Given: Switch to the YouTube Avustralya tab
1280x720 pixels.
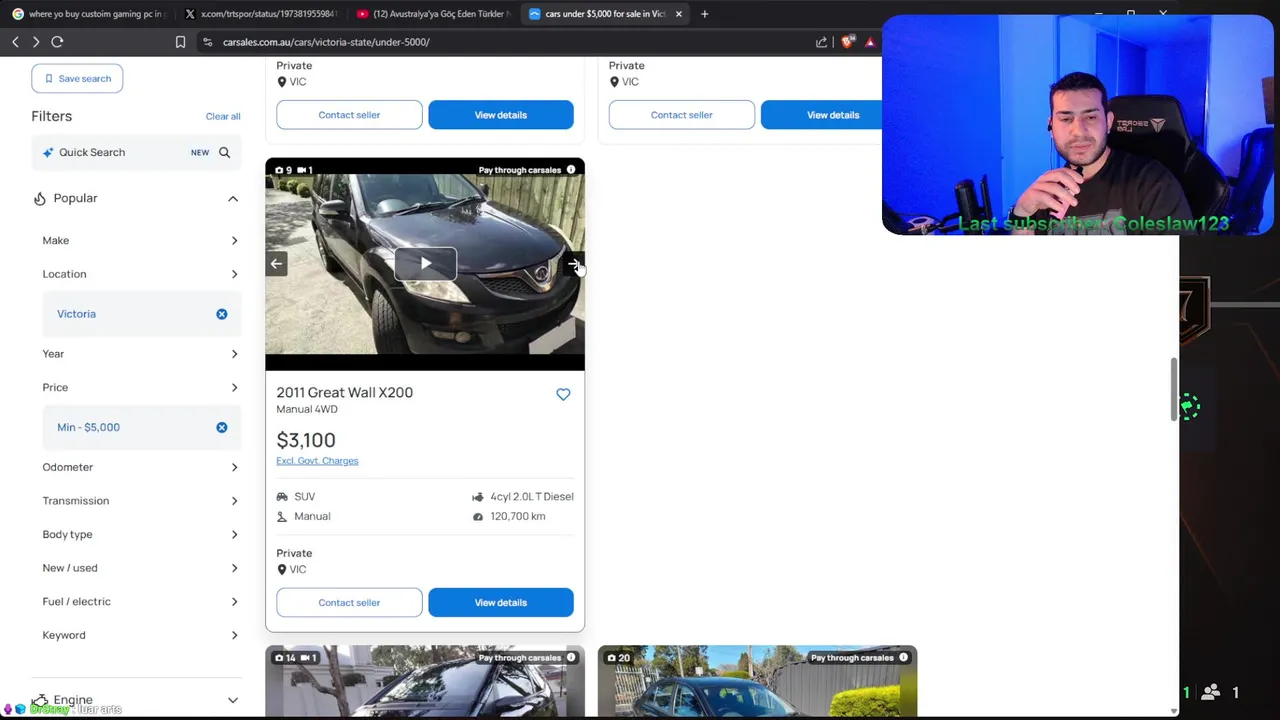Looking at the screenshot, I should (x=432, y=14).
